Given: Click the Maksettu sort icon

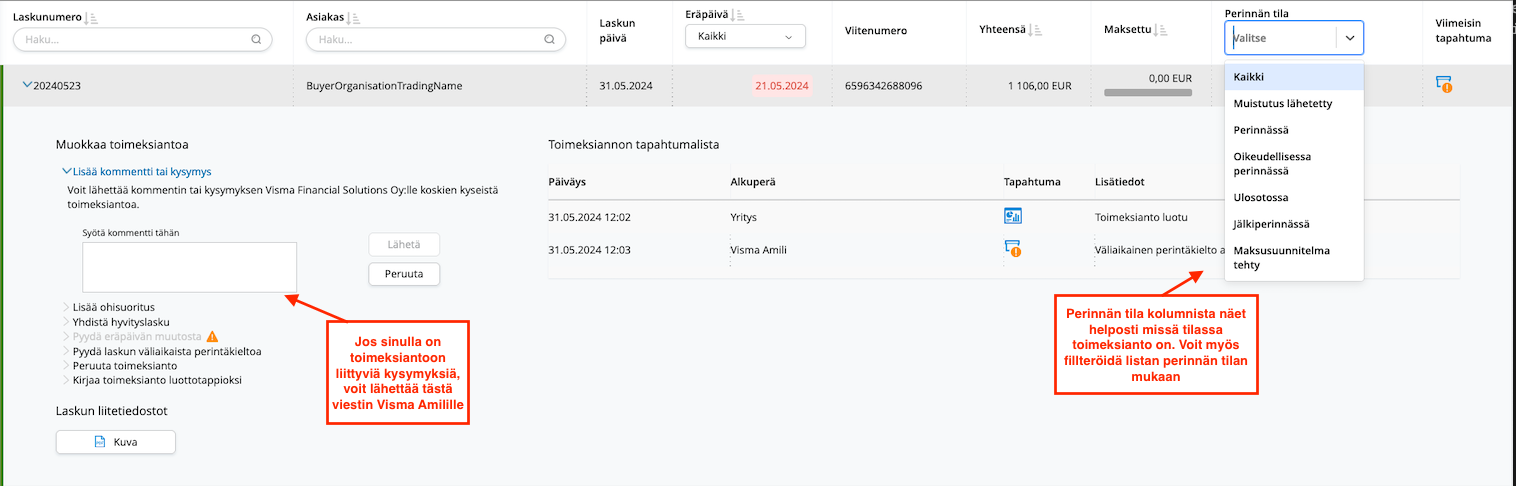Looking at the screenshot, I should 1158,30.
